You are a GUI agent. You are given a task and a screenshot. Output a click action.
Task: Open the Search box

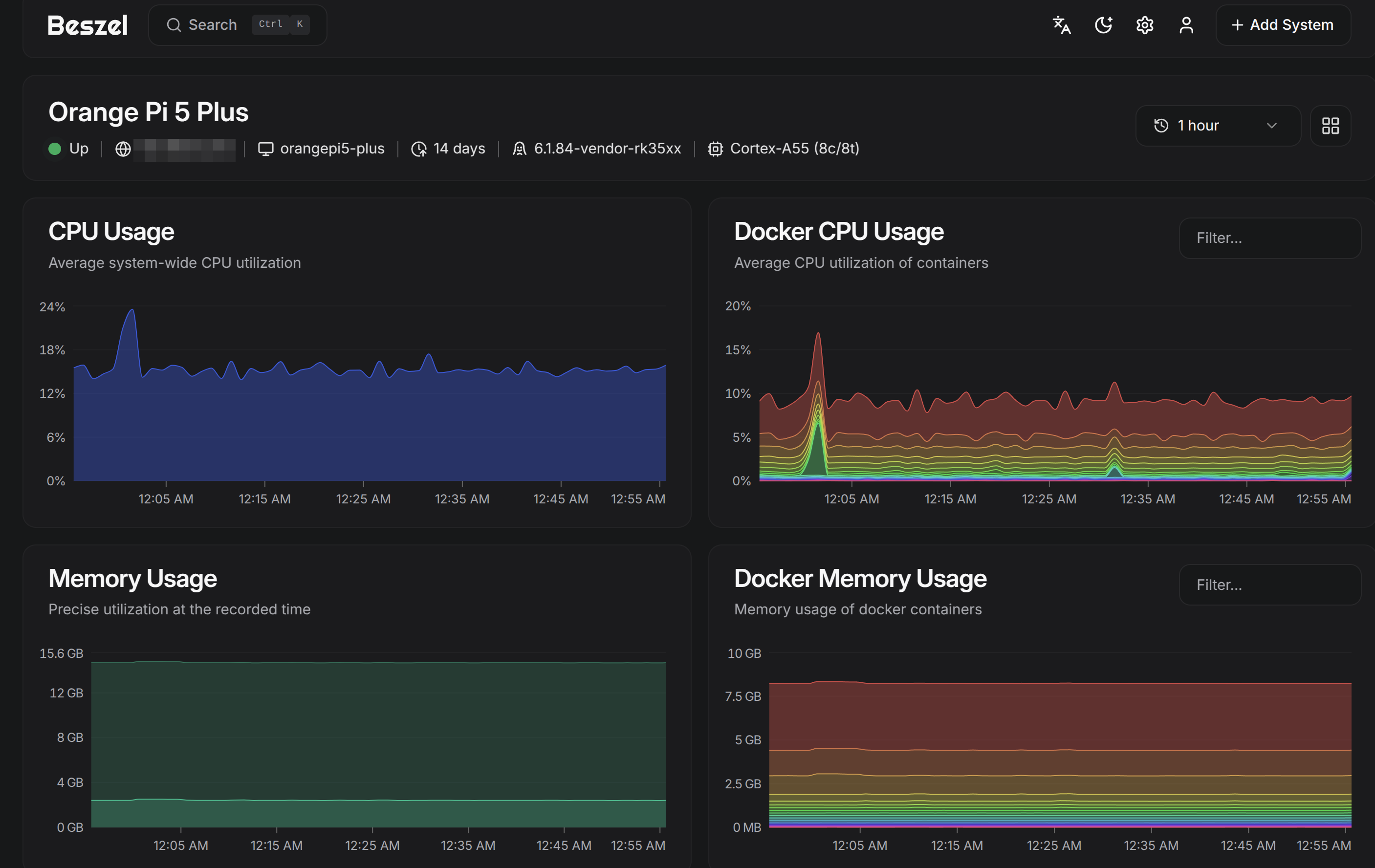(x=238, y=25)
